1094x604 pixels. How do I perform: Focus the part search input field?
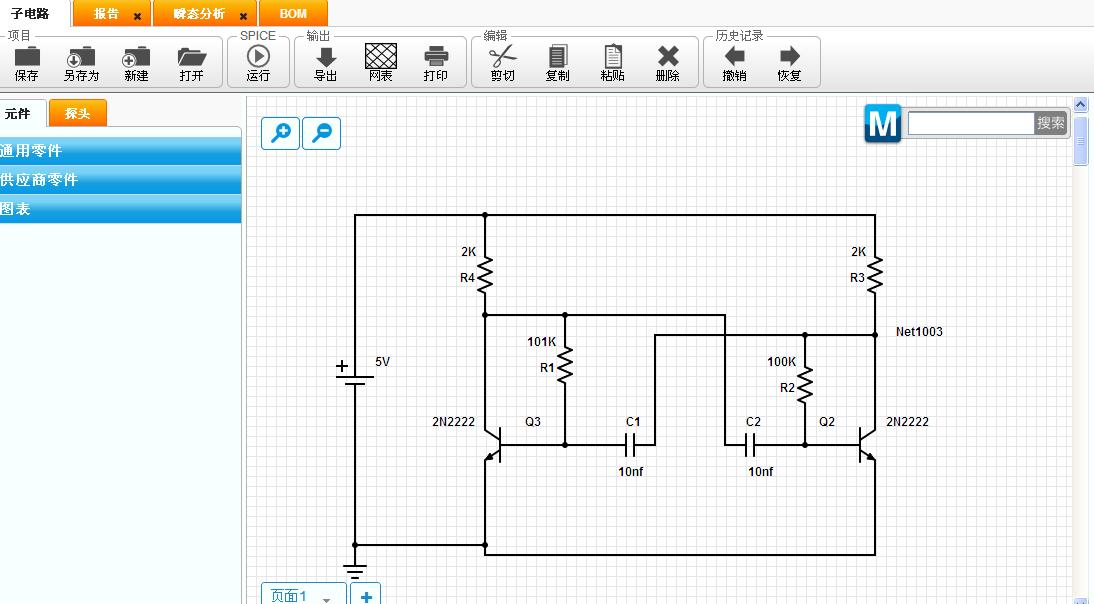click(971, 123)
